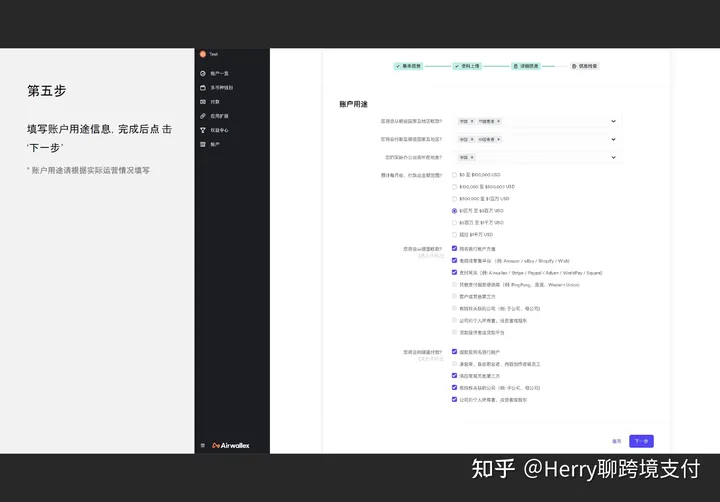This screenshot has height=502, width=720.
Task: Uncheck 供应商或其他第三方 in payment destinations
Action: (x=454, y=376)
